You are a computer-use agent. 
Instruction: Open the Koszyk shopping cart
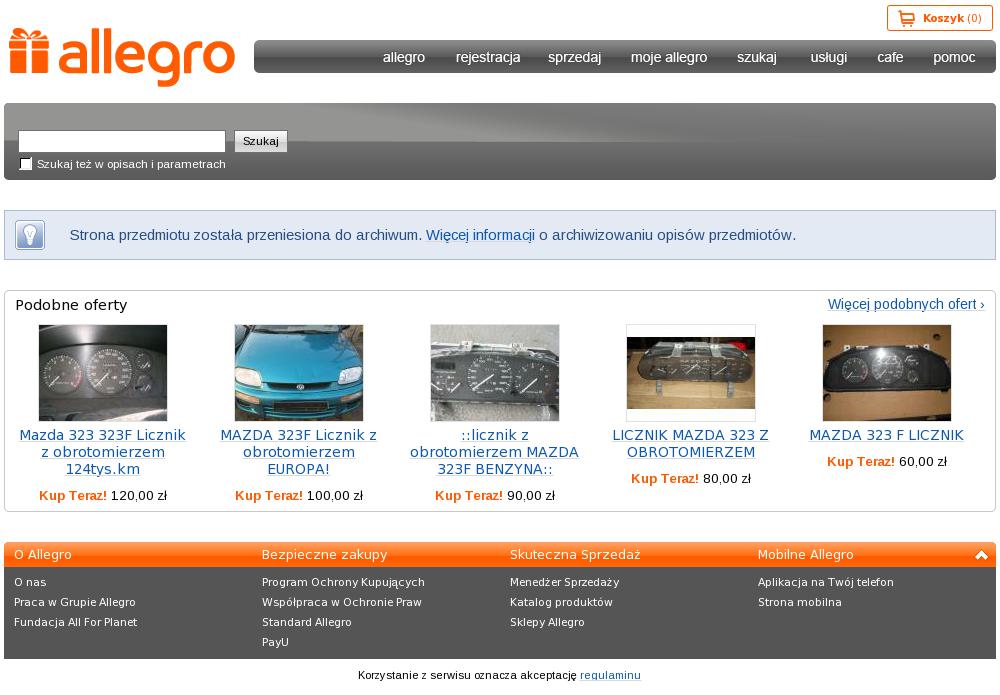point(939,18)
